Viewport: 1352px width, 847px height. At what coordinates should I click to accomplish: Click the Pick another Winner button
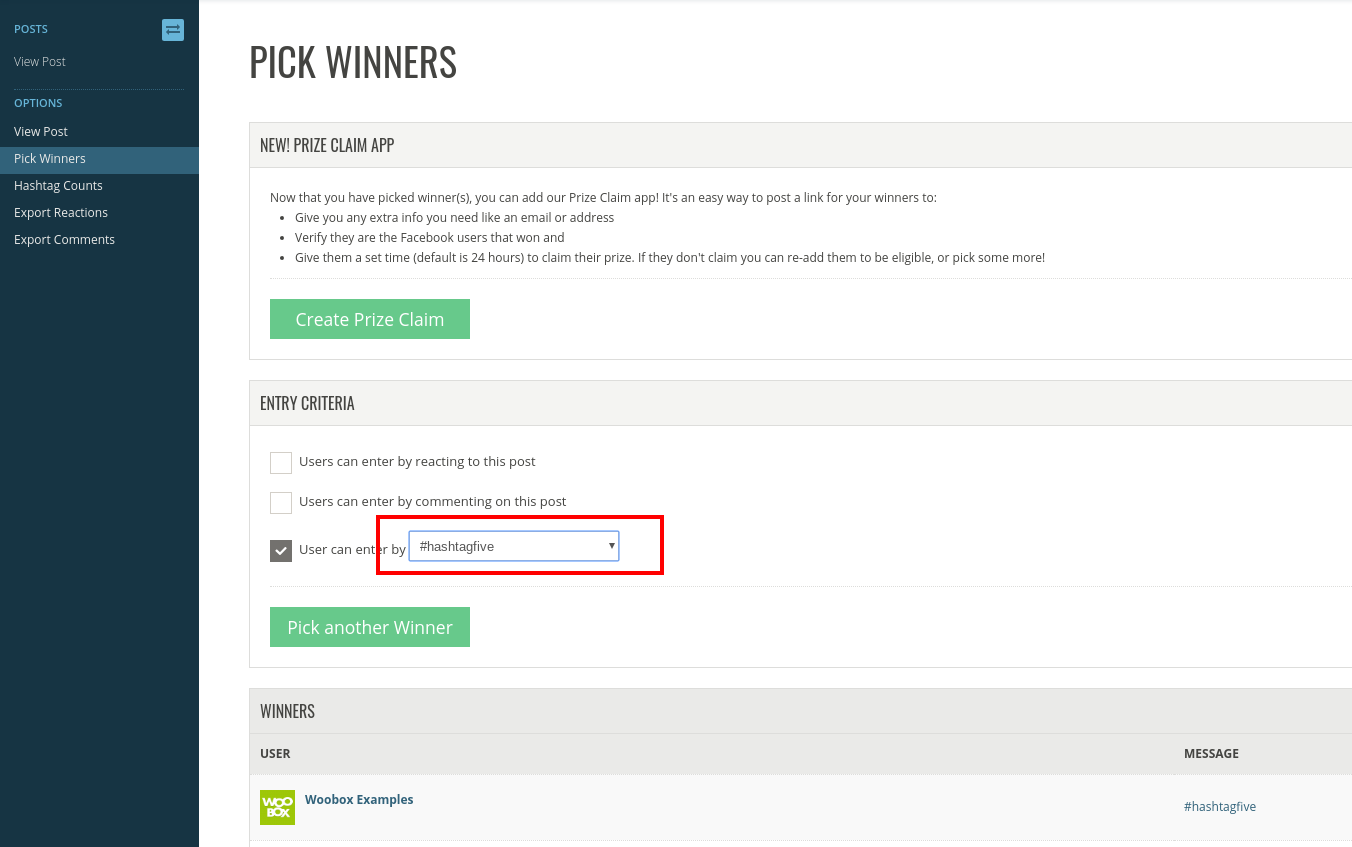(369, 627)
